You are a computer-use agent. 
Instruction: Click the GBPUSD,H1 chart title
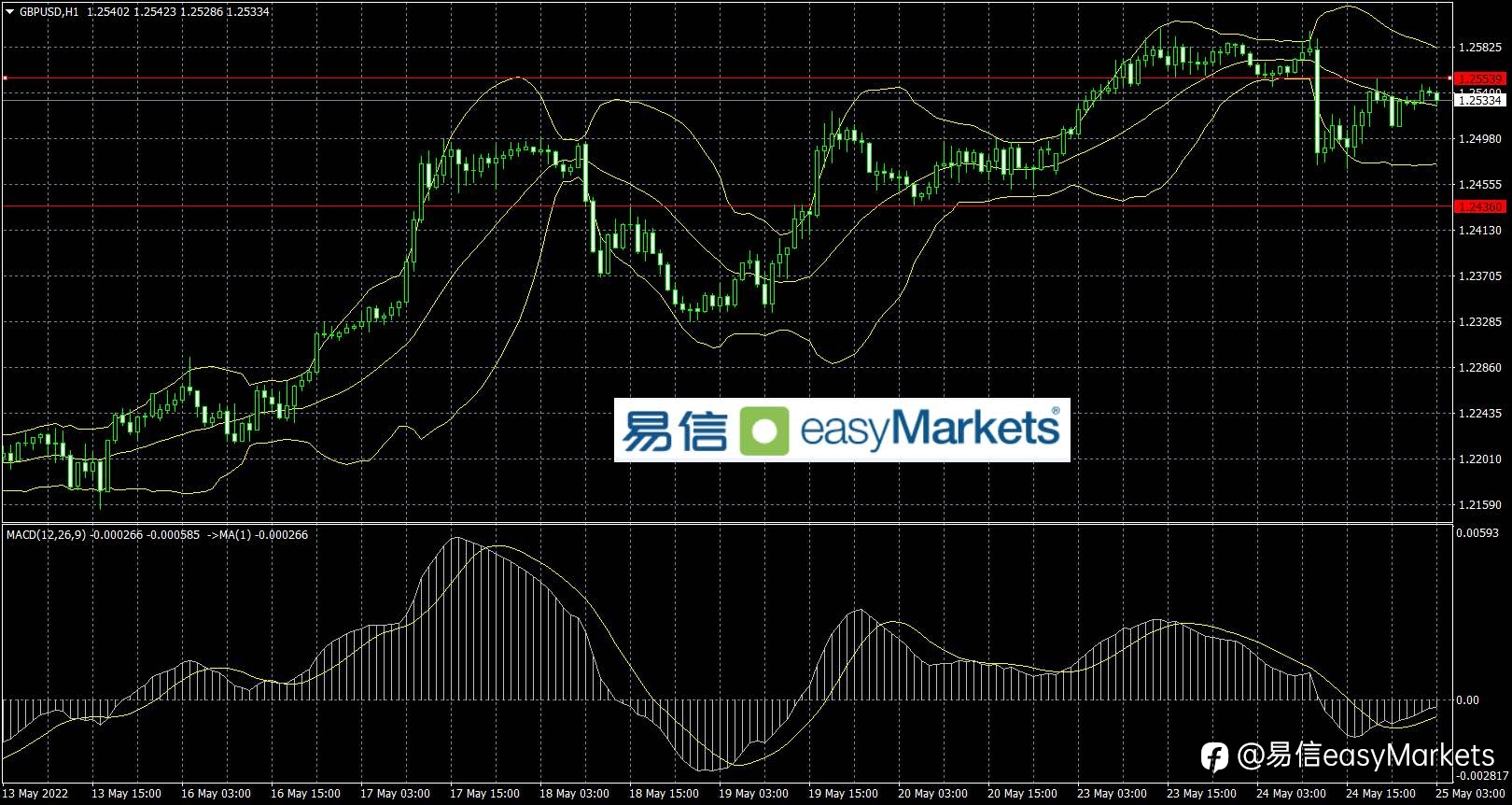click(x=49, y=12)
